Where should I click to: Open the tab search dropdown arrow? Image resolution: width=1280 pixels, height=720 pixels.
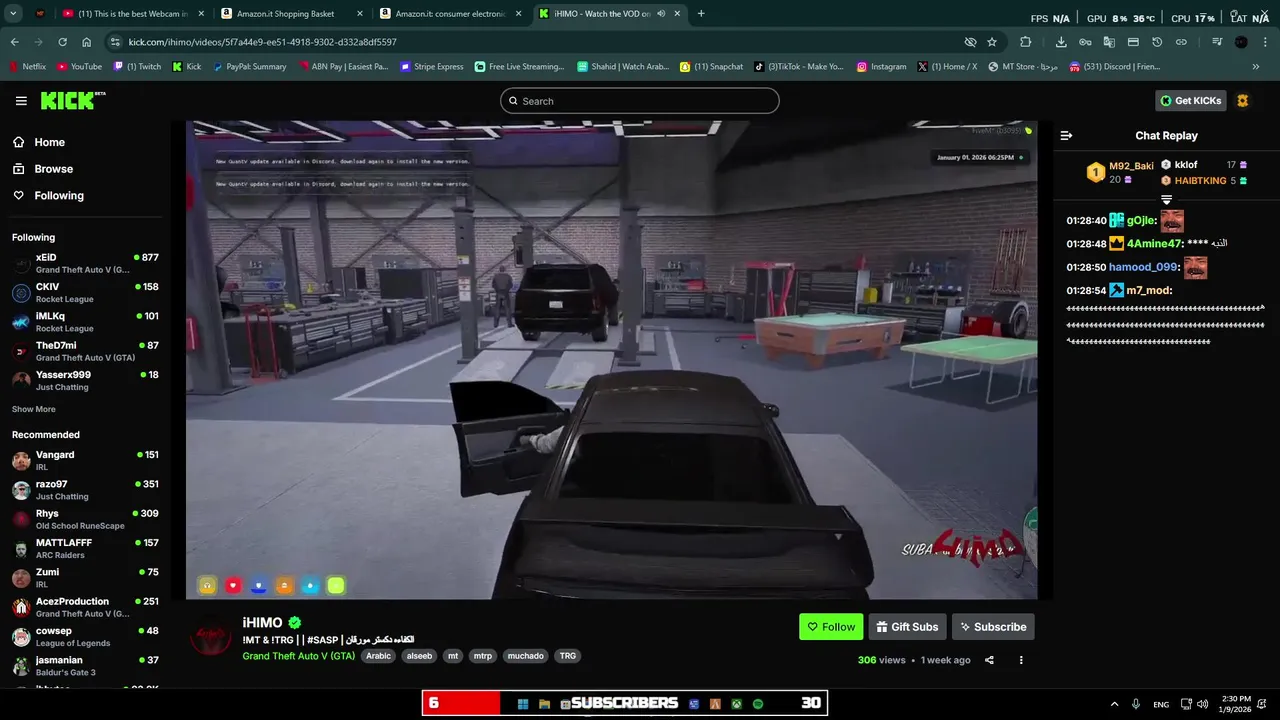pyautogui.click(x=14, y=14)
